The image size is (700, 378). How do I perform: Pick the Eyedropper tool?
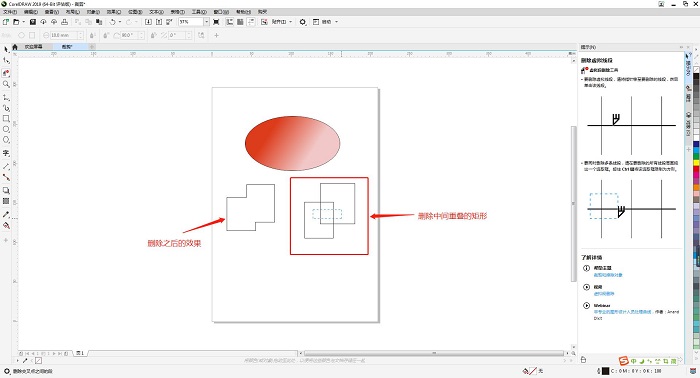coord(6,215)
